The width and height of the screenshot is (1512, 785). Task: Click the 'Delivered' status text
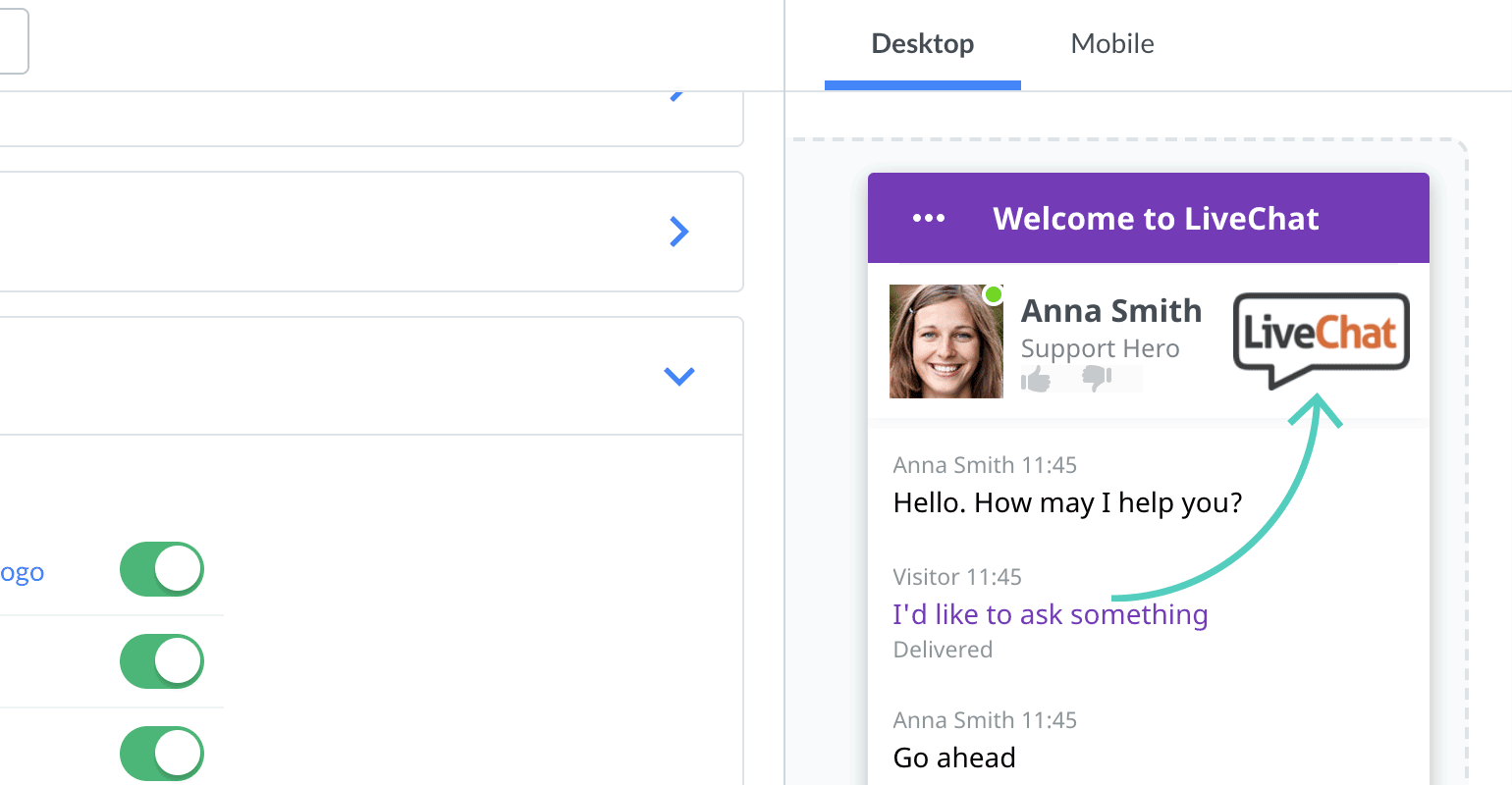tap(943, 650)
